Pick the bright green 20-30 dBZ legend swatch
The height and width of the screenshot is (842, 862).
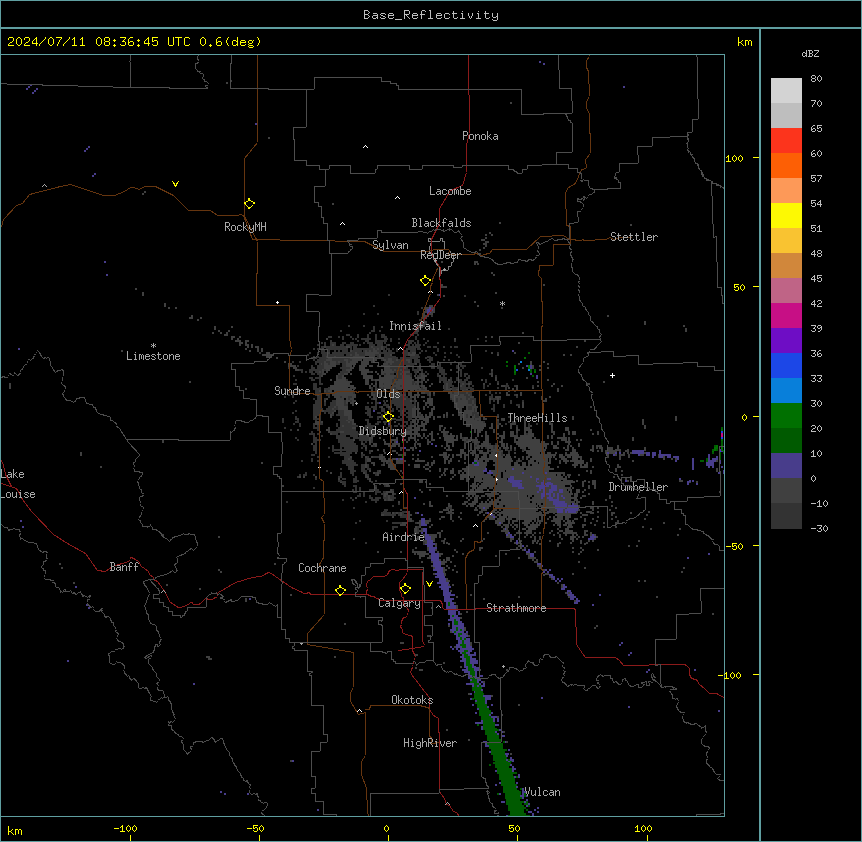(x=786, y=416)
